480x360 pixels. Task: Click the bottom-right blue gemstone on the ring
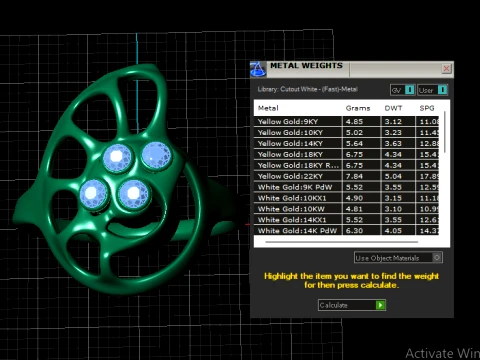[134, 194]
